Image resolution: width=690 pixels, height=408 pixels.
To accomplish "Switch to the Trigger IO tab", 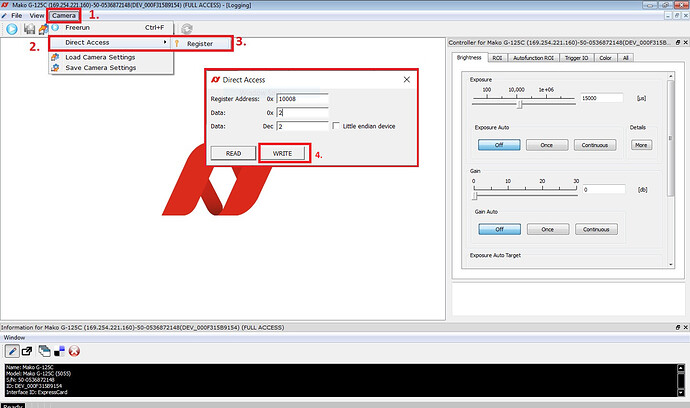I will point(576,58).
